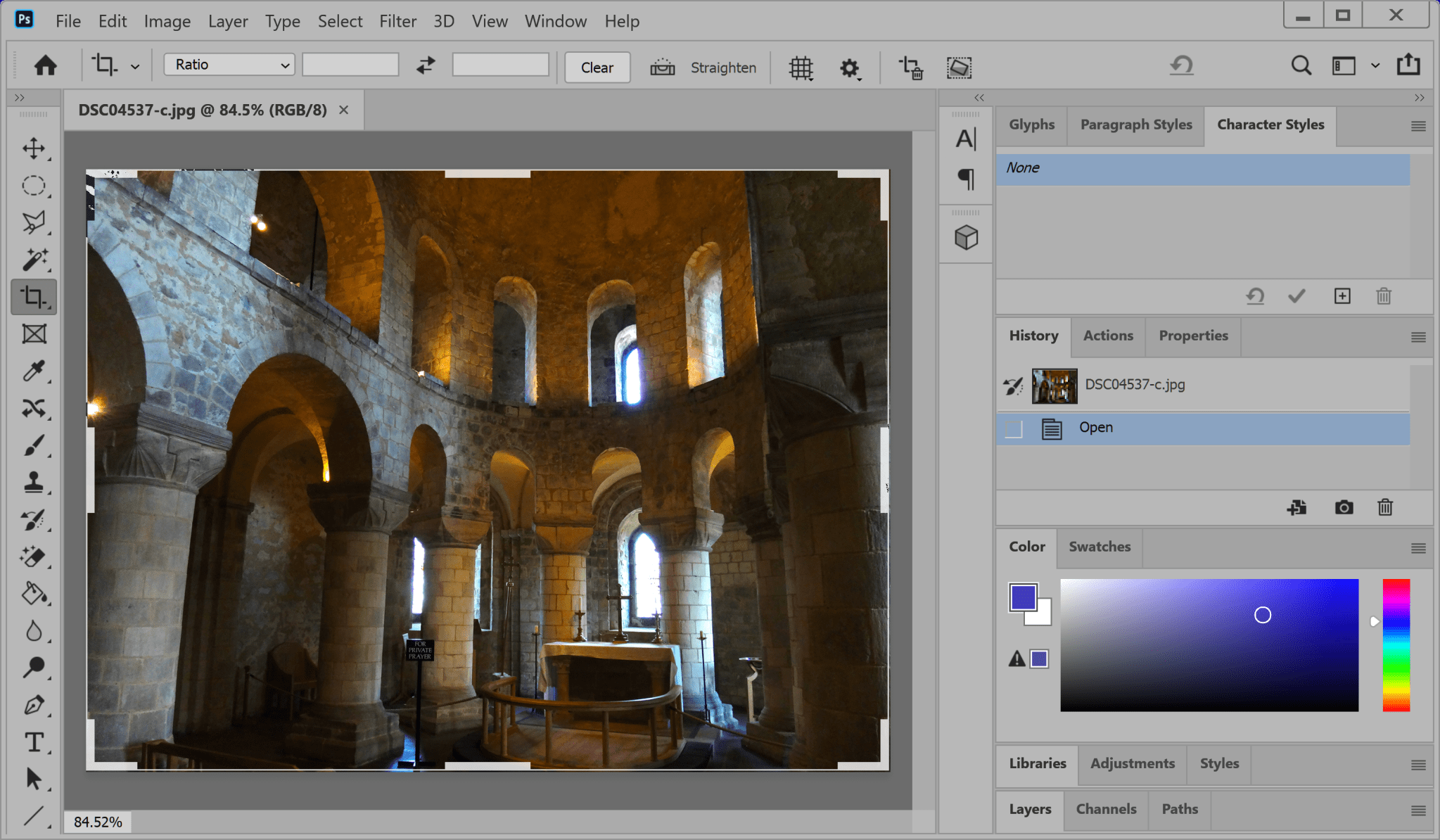Viewport: 1440px width, 840px height.
Task: Click the Straighten button
Action: pyautogui.click(x=704, y=68)
